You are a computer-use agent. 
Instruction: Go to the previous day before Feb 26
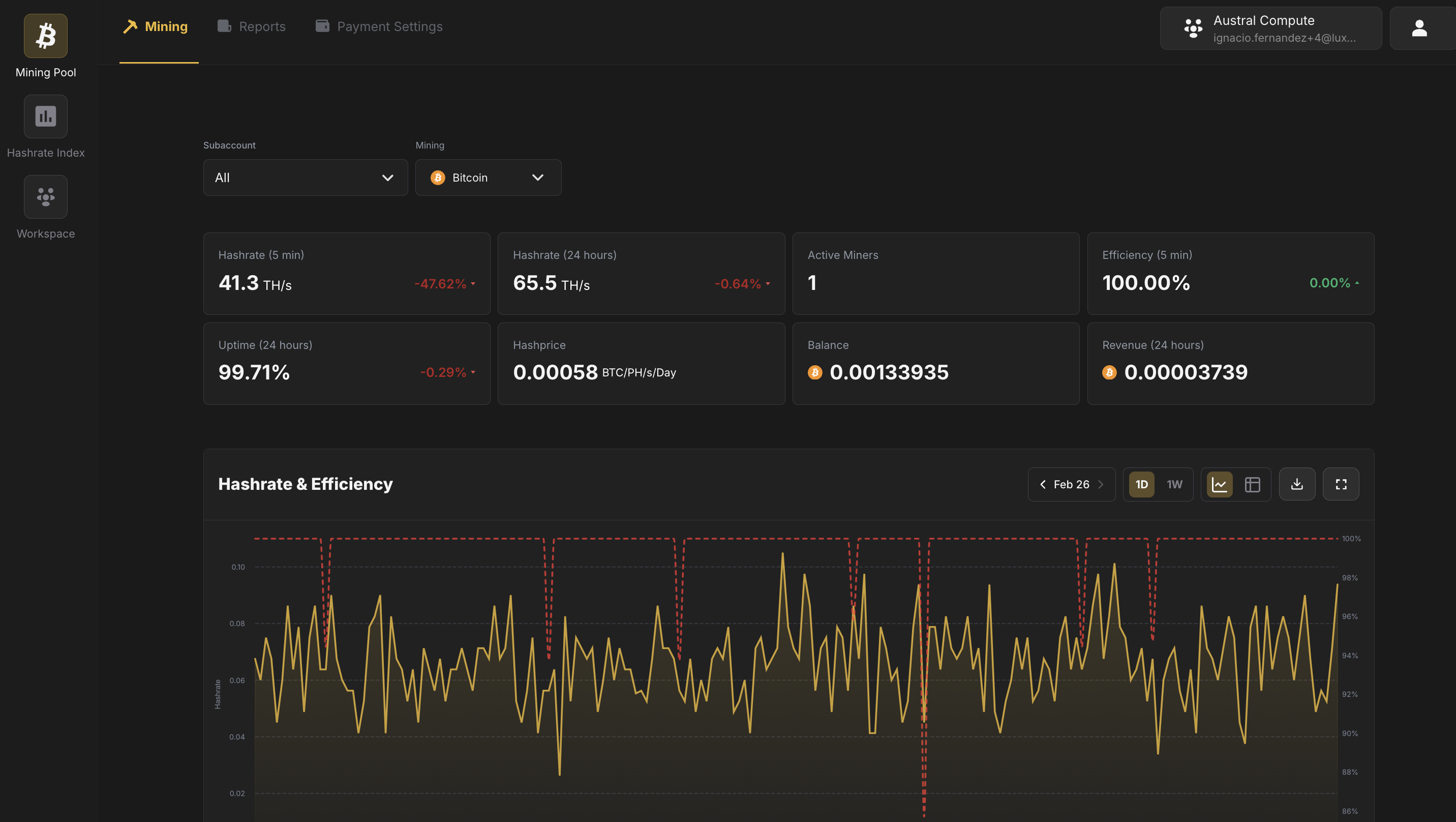pyautogui.click(x=1042, y=484)
